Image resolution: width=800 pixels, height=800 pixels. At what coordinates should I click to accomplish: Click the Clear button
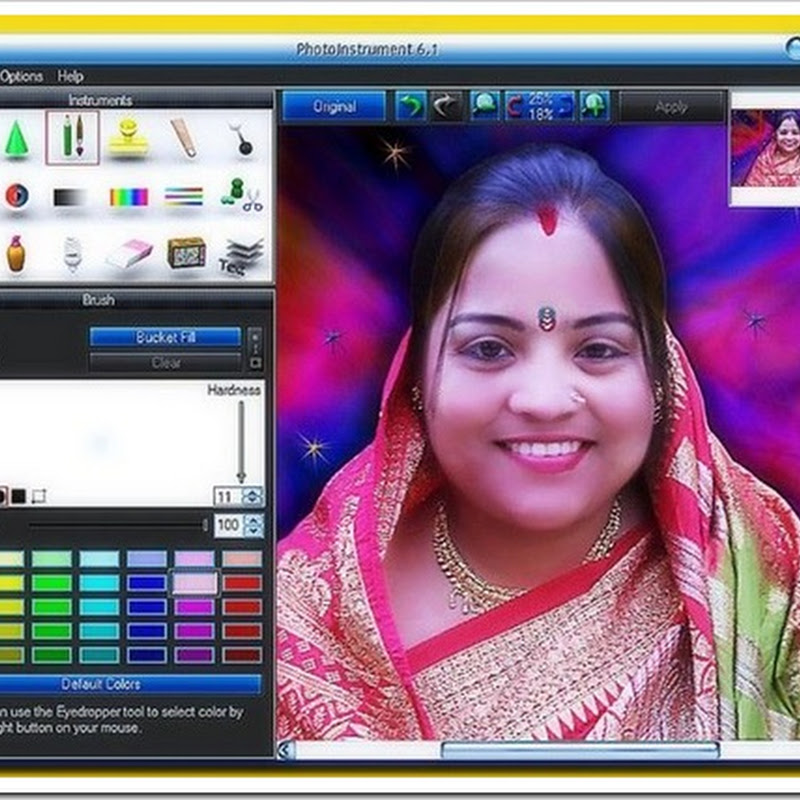pyautogui.click(x=165, y=363)
